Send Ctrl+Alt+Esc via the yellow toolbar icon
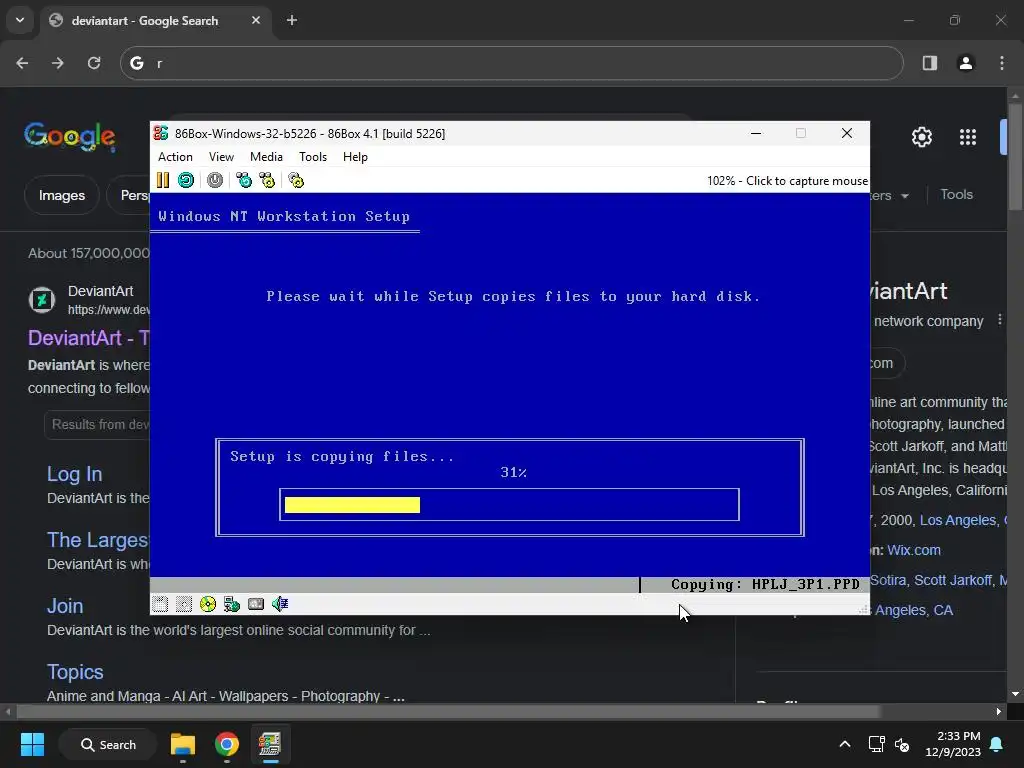1024x768 pixels. [267, 180]
